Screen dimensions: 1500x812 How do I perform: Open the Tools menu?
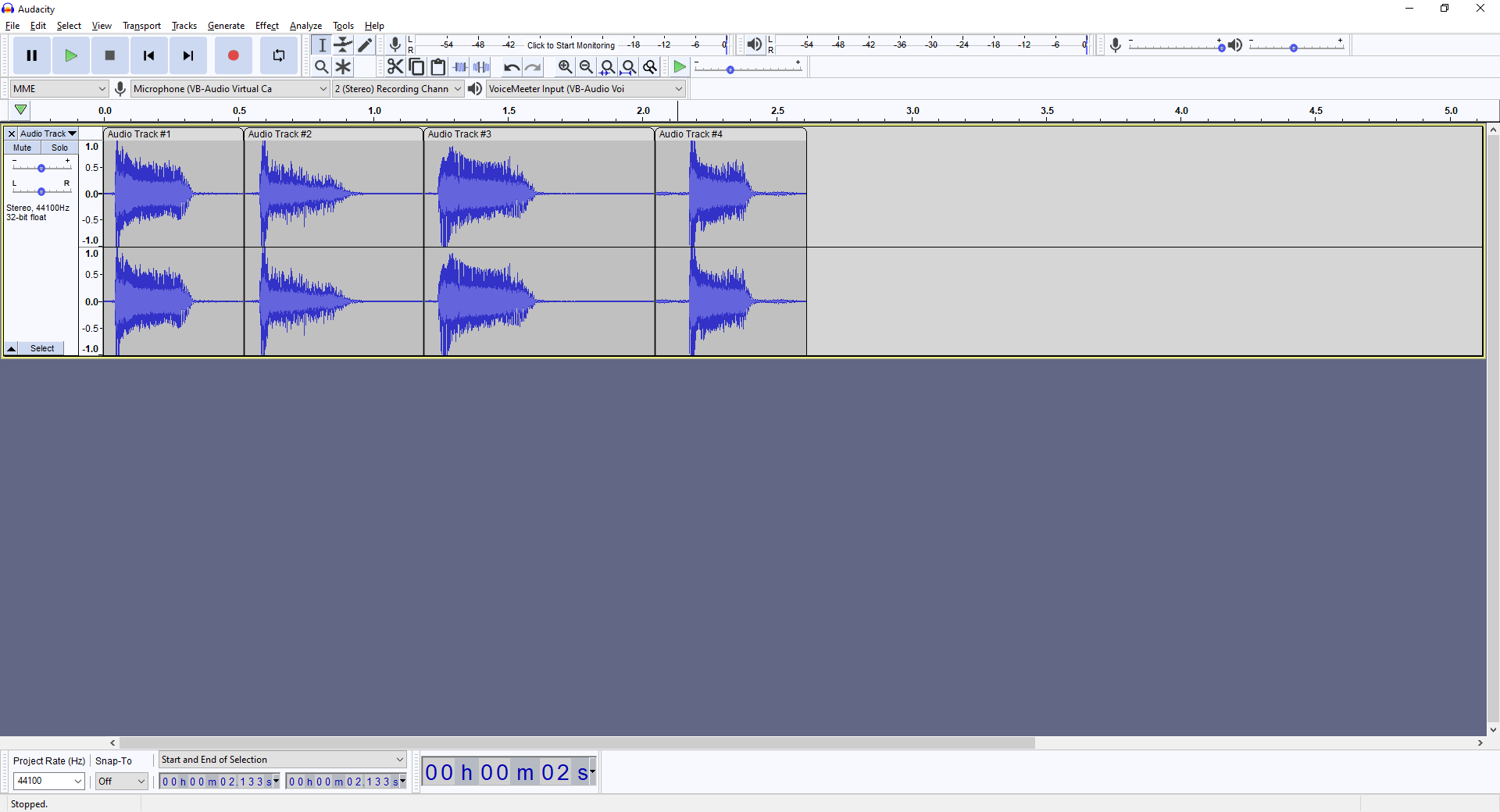[x=343, y=26]
